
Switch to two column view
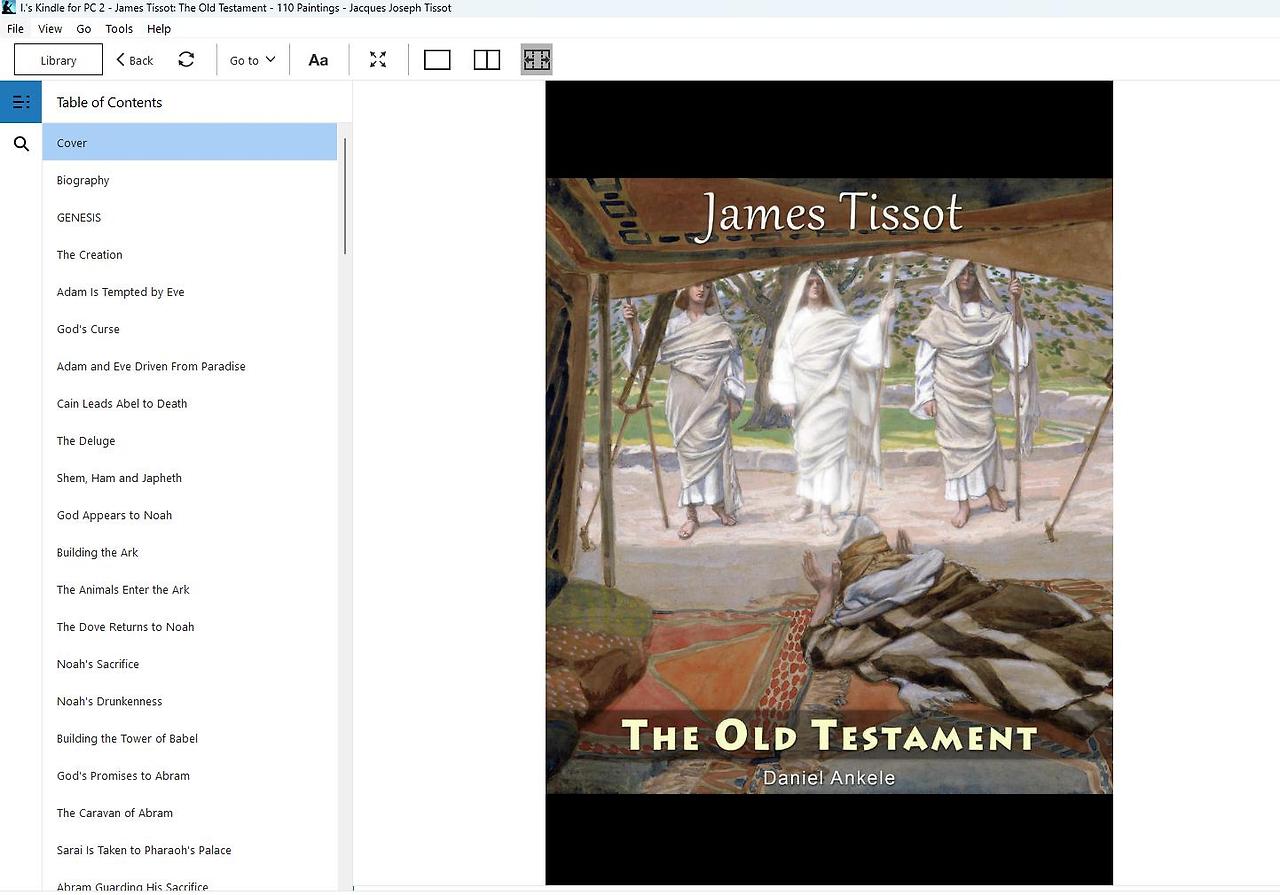tap(487, 60)
